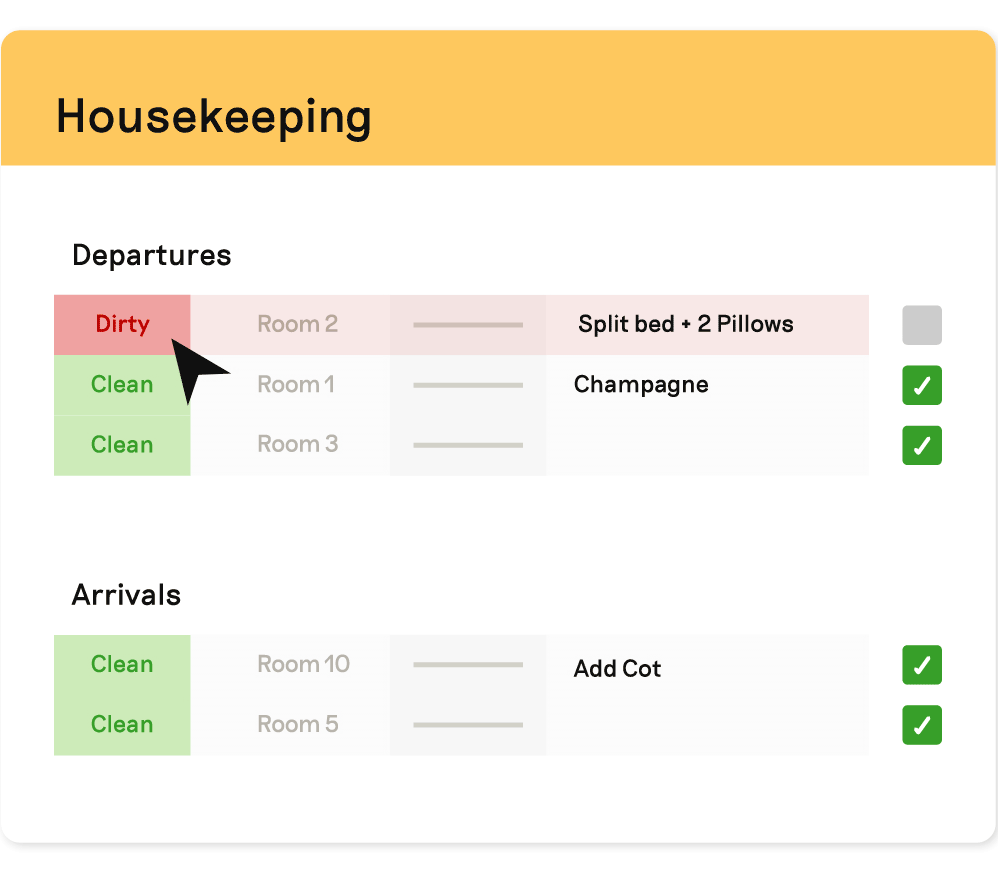Uncheck the green checkbox for Room 3
Viewport: 998px width, 873px height.
(922, 445)
